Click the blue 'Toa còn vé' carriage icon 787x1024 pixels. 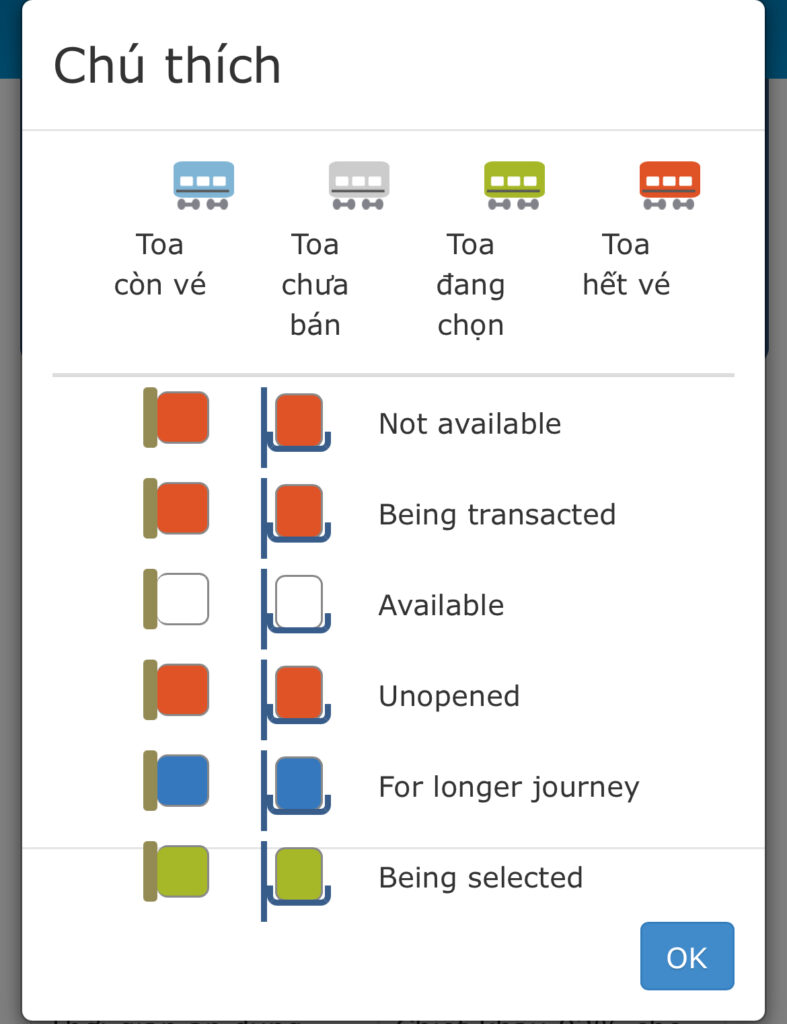204,185
